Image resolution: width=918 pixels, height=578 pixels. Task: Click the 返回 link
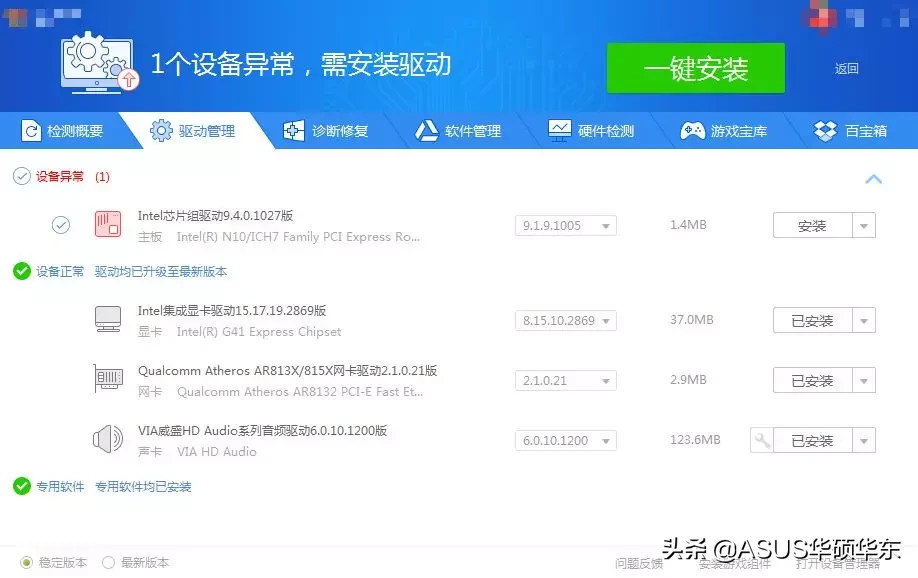[847, 69]
